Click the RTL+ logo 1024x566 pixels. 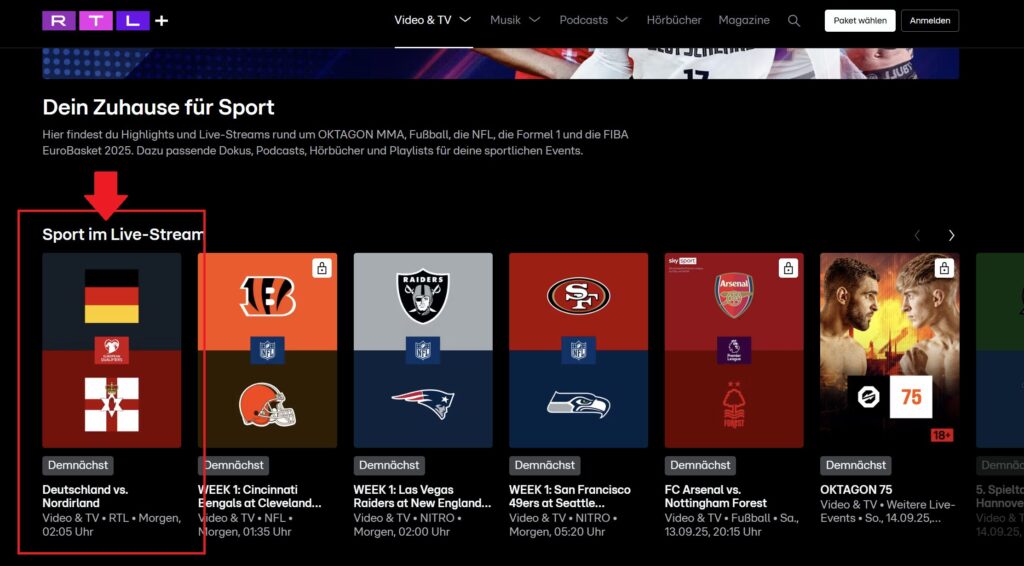click(x=105, y=21)
